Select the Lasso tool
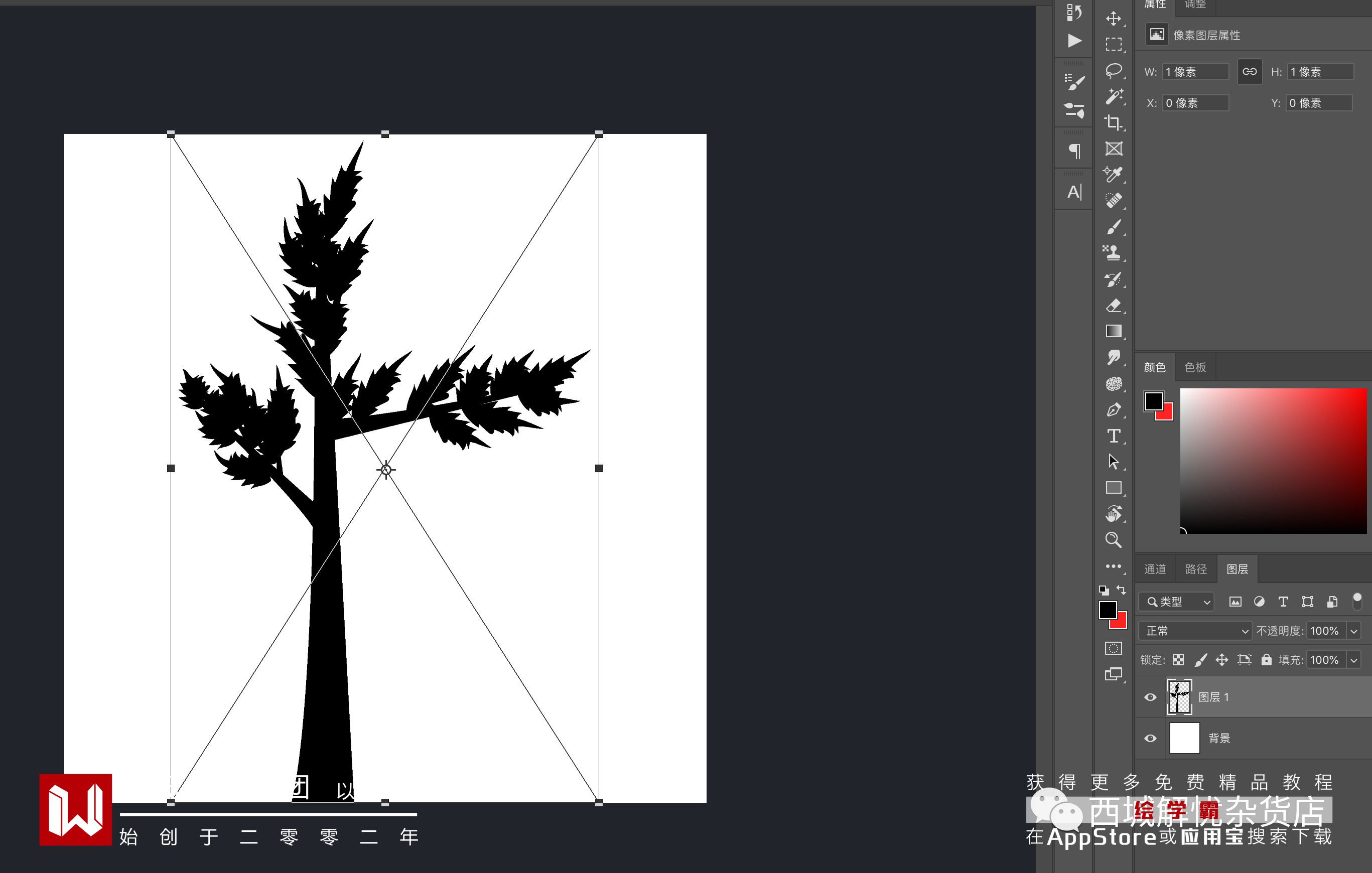The width and height of the screenshot is (1372, 873). (1114, 71)
